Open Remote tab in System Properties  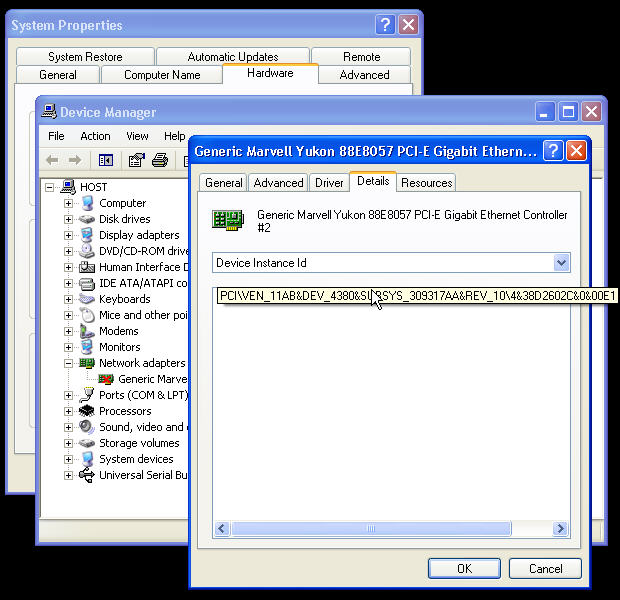[361, 57]
